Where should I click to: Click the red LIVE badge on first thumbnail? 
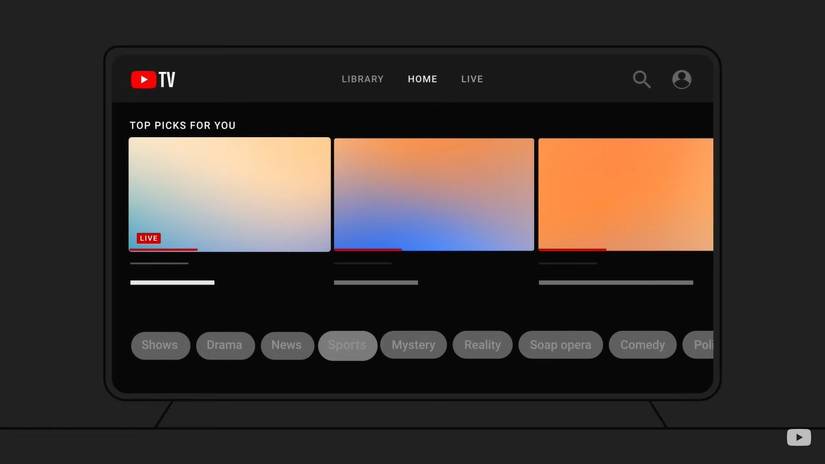149,238
